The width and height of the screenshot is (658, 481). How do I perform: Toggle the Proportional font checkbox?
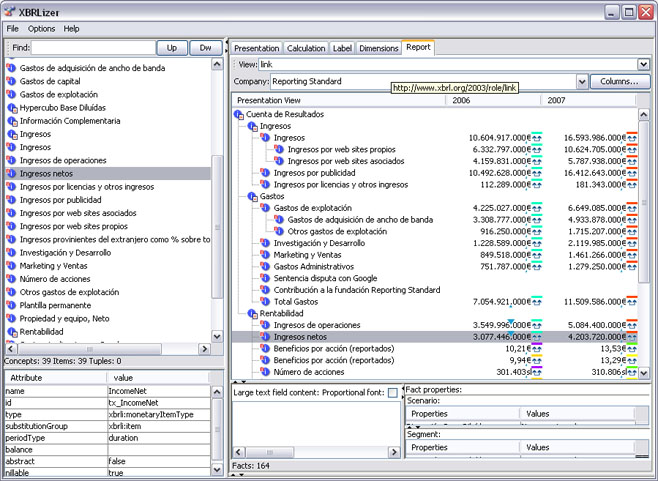393,393
